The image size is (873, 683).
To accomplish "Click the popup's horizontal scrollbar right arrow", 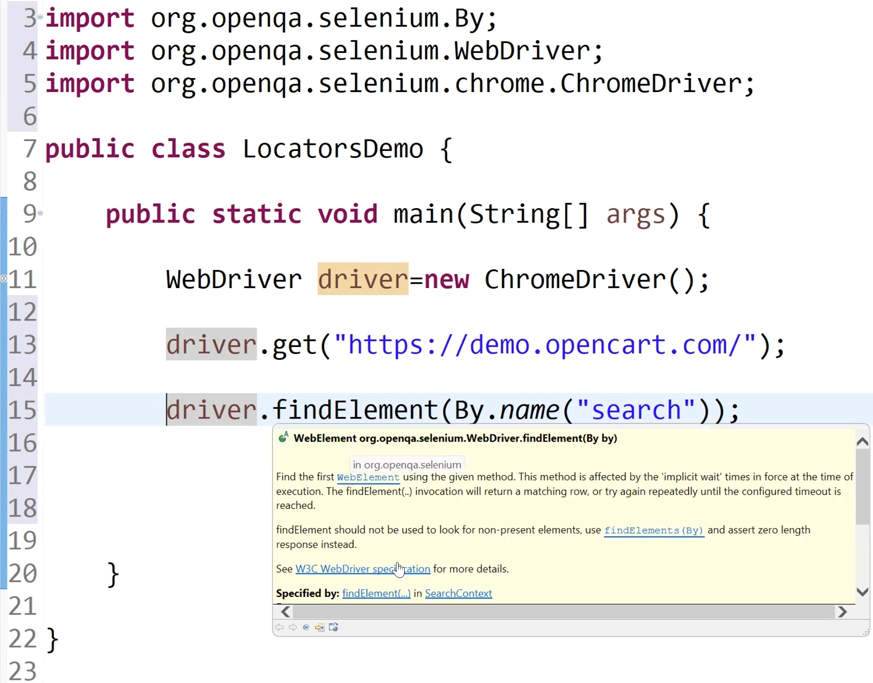I will pyautogui.click(x=842, y=612).
